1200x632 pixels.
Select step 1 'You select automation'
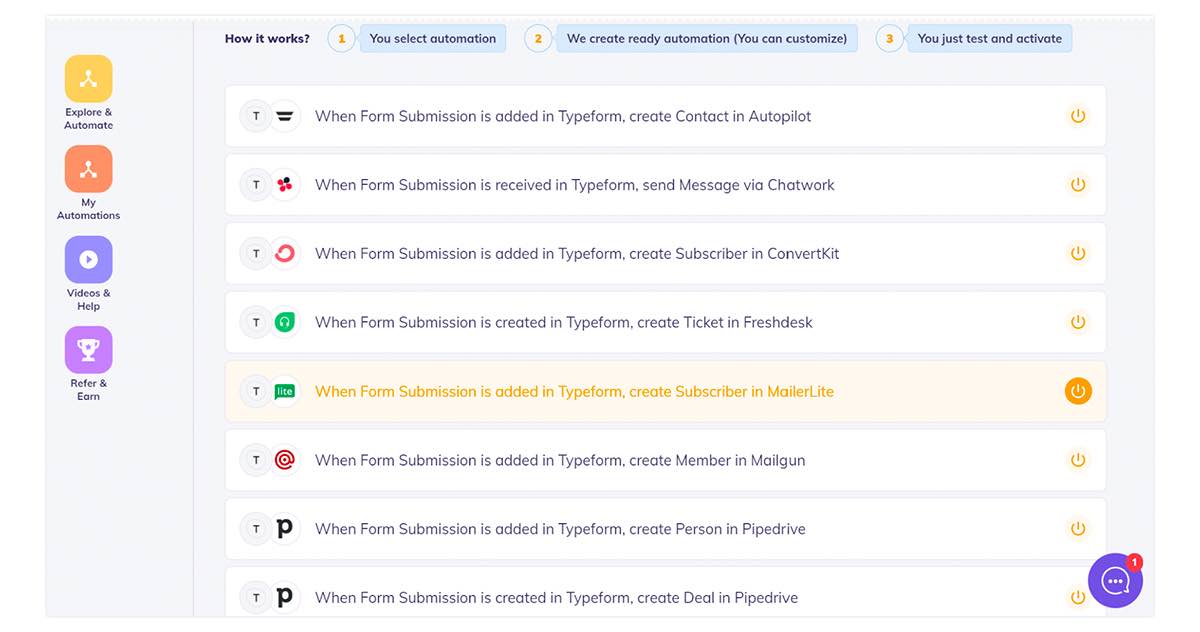tap(432, 39)
